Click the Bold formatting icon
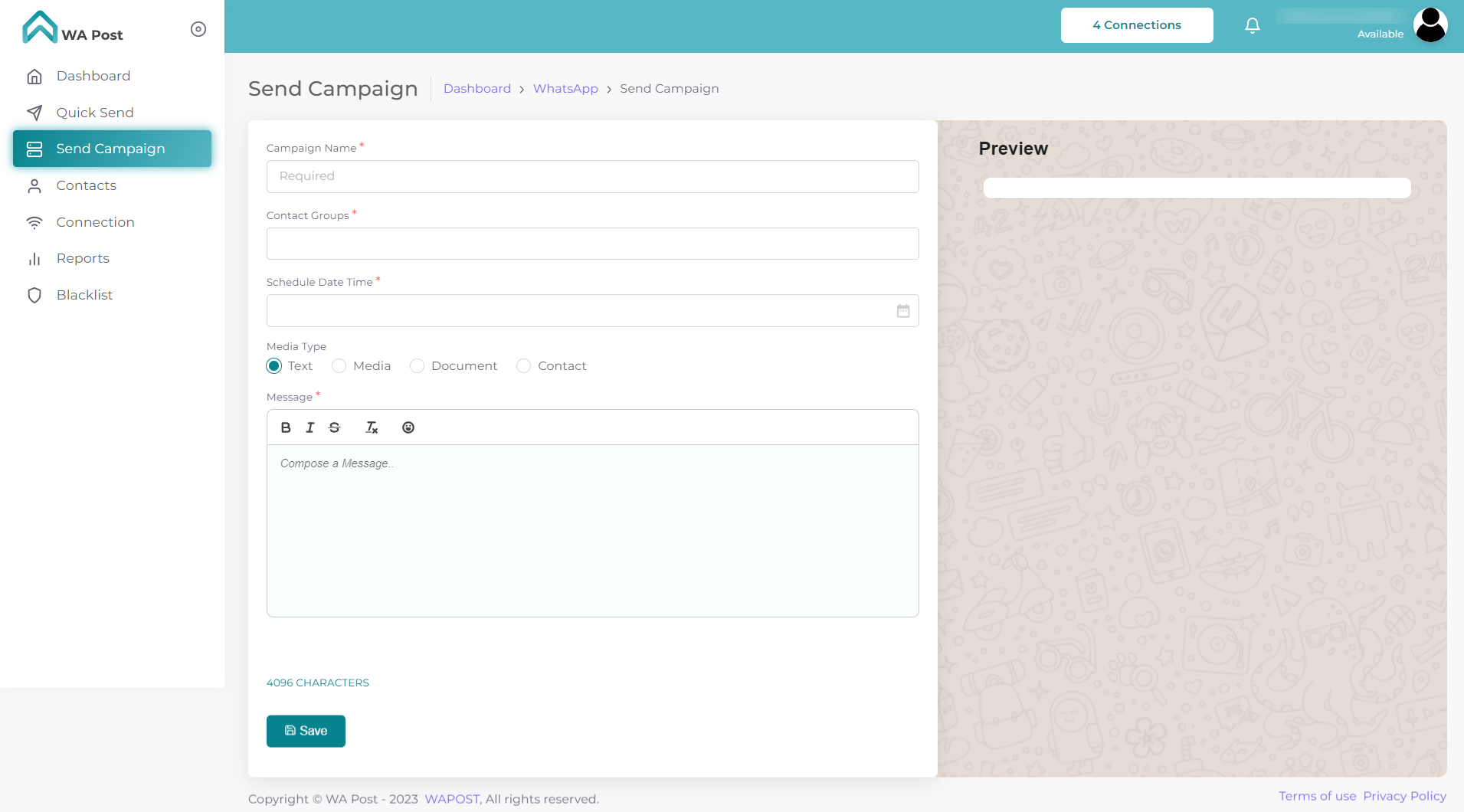1464x812 pixels. (x=286, y=427)
